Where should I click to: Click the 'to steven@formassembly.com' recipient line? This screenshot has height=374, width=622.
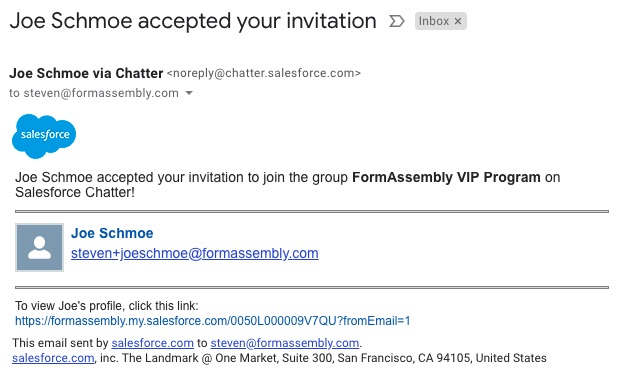pyautogui.click(x=94, y=93)
